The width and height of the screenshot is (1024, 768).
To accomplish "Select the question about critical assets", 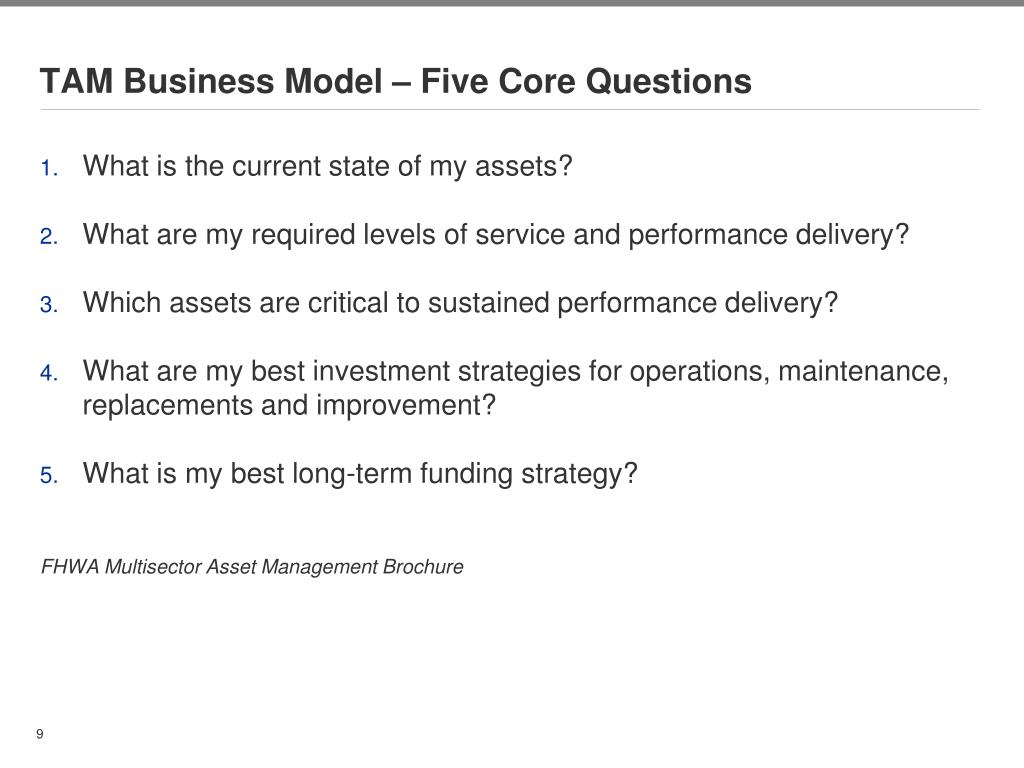I will tap(460, 303).
